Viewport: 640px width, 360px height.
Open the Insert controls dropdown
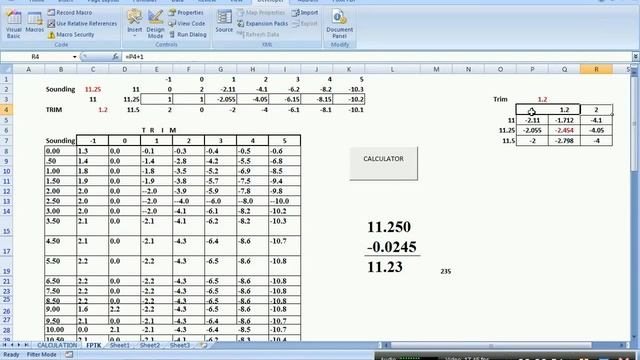pyautogui.click(x=134, y=24)
